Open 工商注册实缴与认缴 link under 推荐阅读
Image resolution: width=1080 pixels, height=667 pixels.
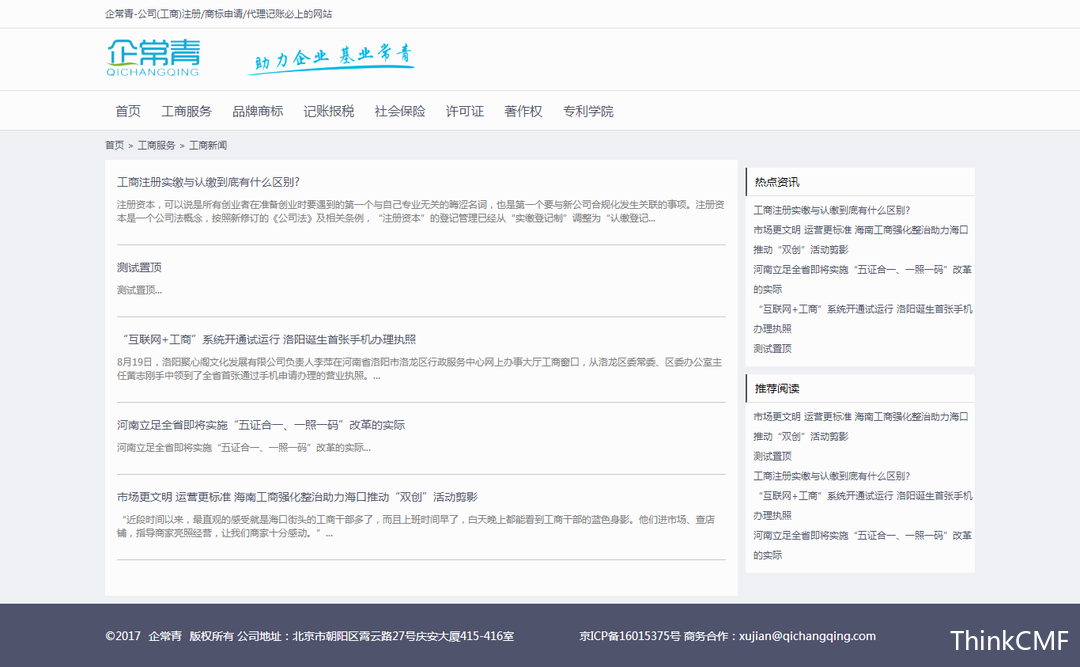tap(831, 476)
